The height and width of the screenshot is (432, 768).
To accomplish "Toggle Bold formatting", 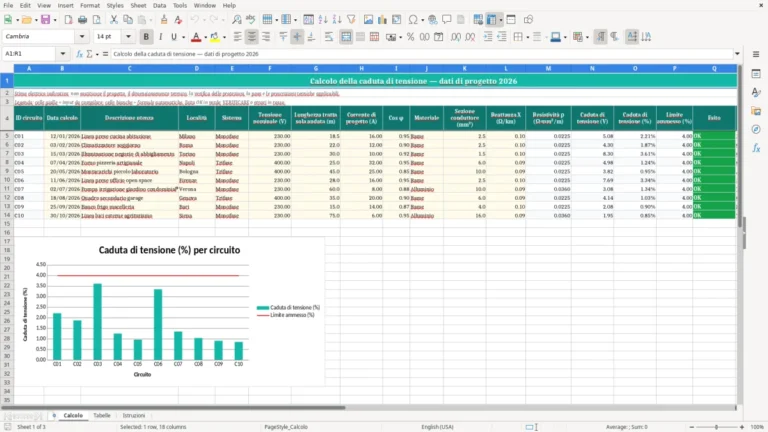I will [146, 37].
